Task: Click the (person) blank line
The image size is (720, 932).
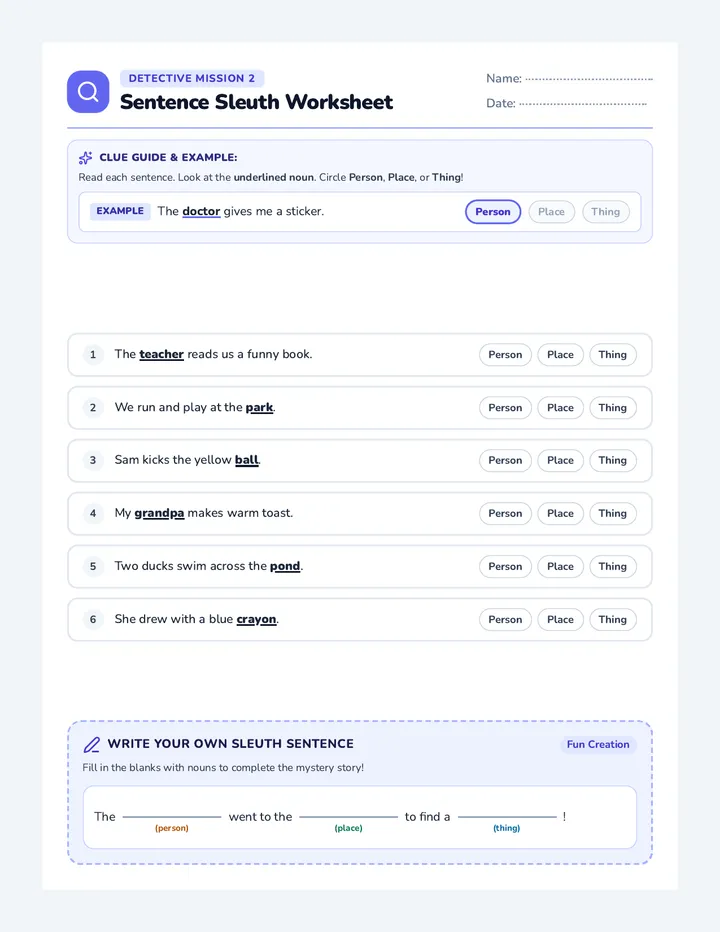Action: 172,817
